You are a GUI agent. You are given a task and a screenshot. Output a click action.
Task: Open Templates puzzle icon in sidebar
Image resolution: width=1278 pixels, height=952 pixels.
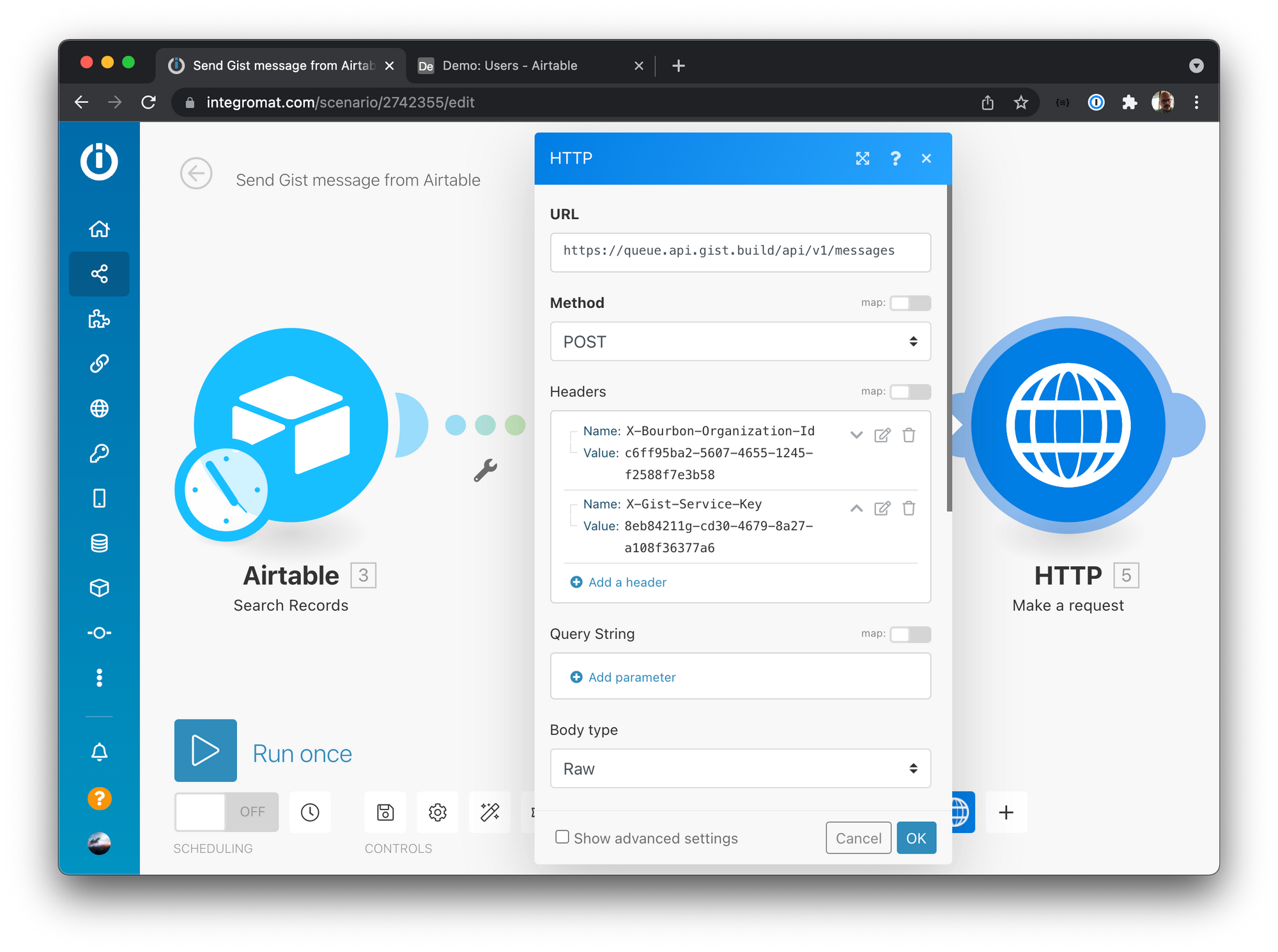99,319
